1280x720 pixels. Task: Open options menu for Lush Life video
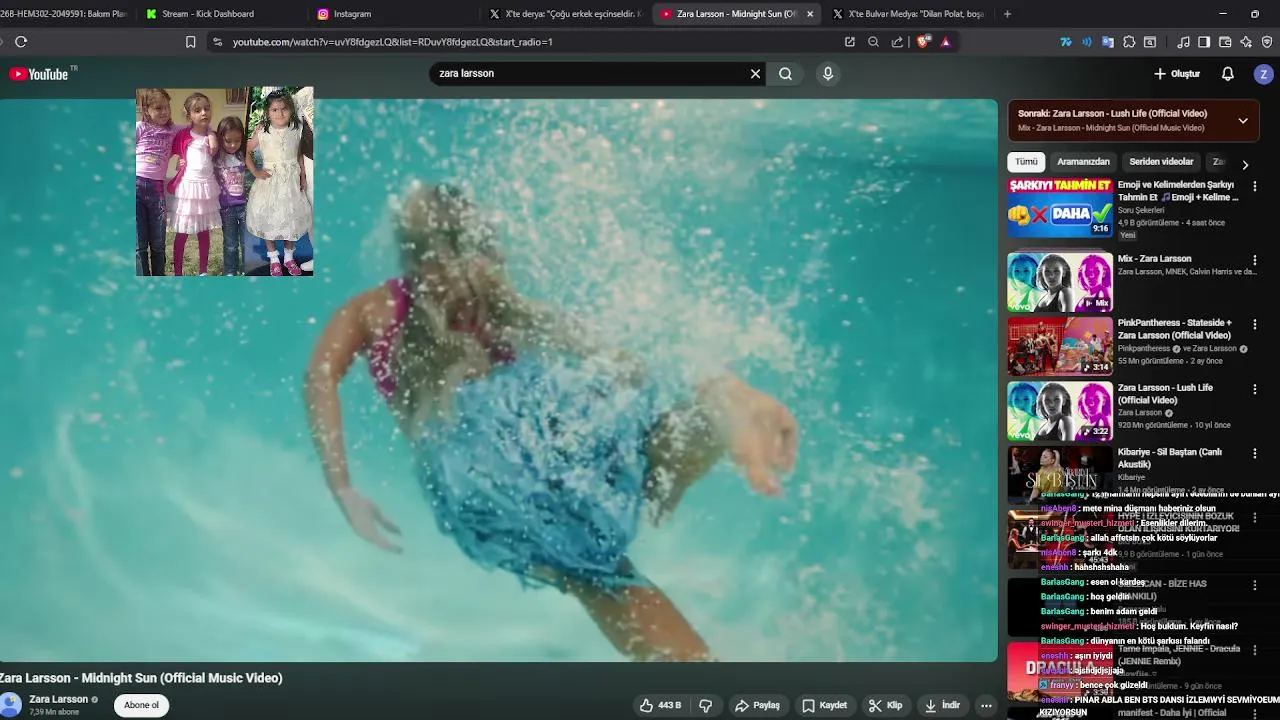(x=1255, y=389)
